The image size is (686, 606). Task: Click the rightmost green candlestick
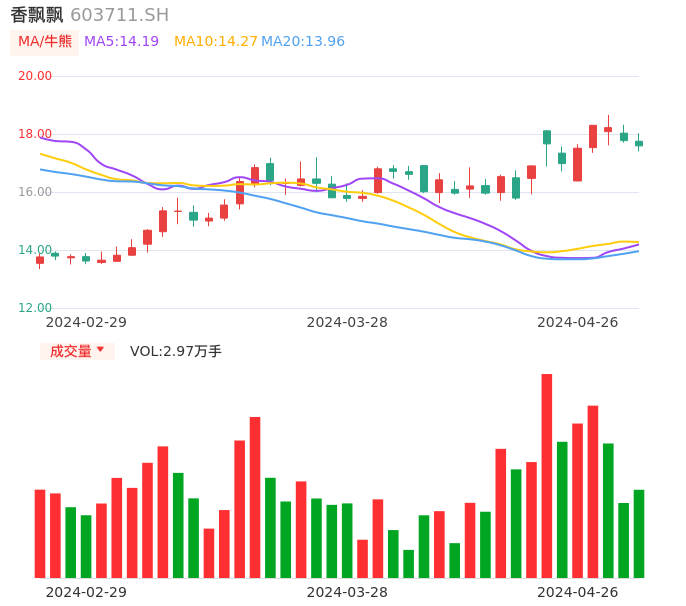(x=639, y=143)
